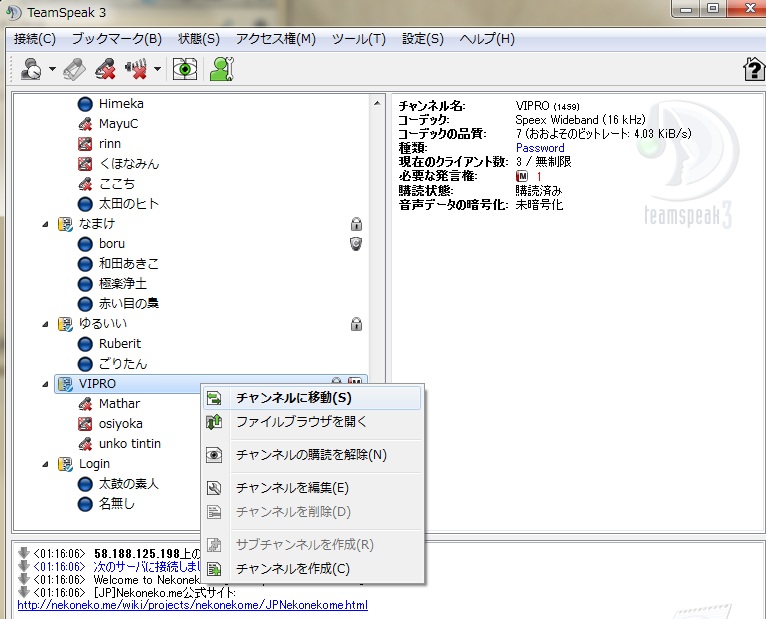Screen dimensions: 766x619
Task: Click the file browser icon in context menu
Action: tap(214, 422)
